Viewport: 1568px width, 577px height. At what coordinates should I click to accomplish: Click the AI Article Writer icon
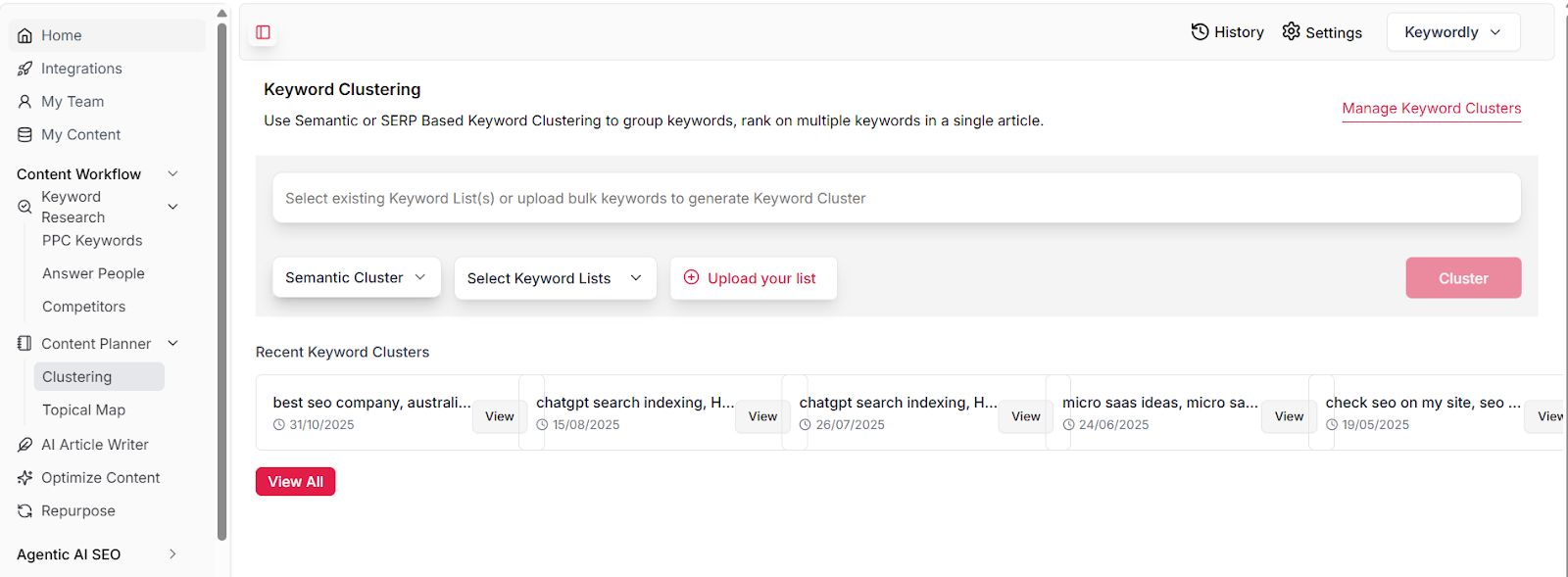click(x=25, y=445)
